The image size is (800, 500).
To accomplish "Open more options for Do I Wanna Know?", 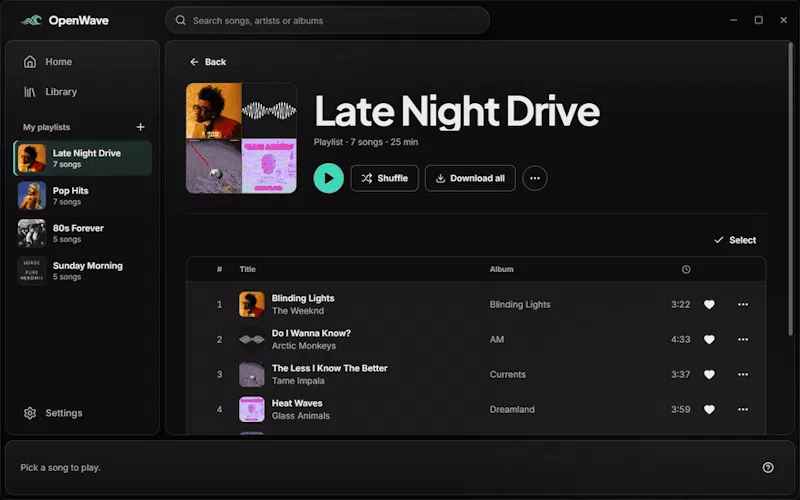I will click(x=743, y=339).
